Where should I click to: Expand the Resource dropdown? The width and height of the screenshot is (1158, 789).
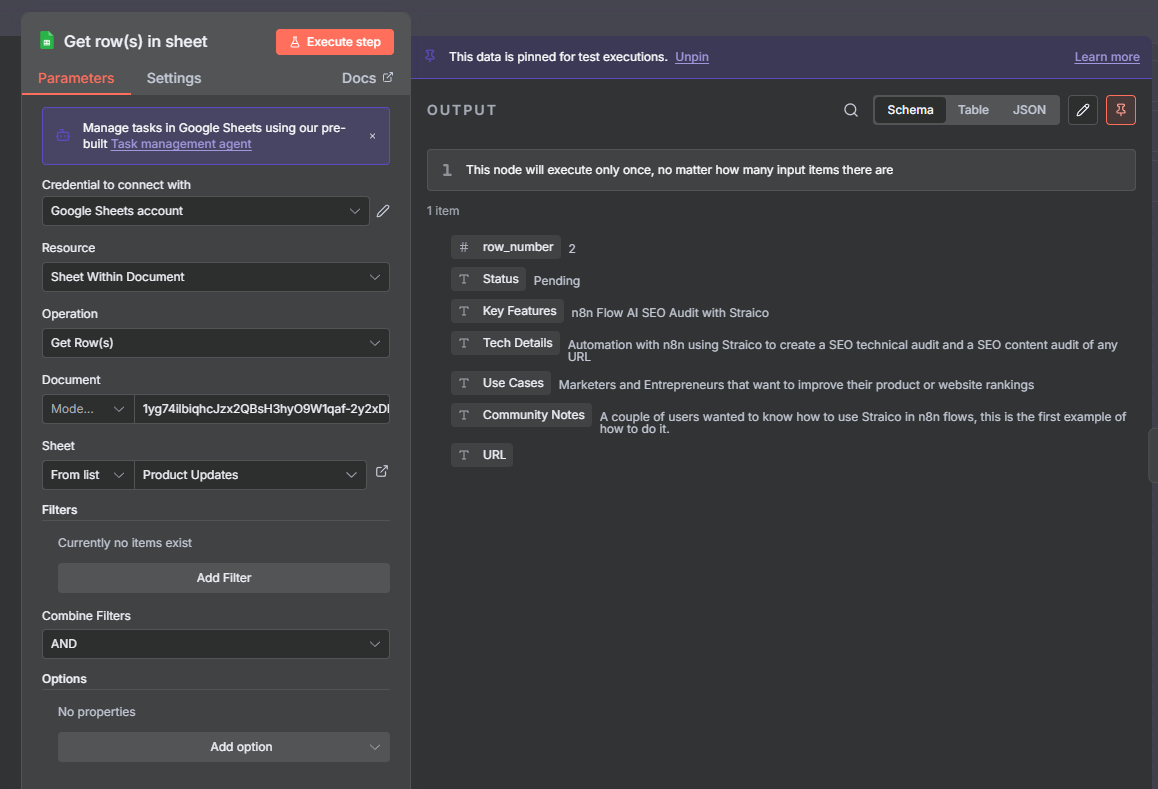pyautogui.click(x=215, y=277)
